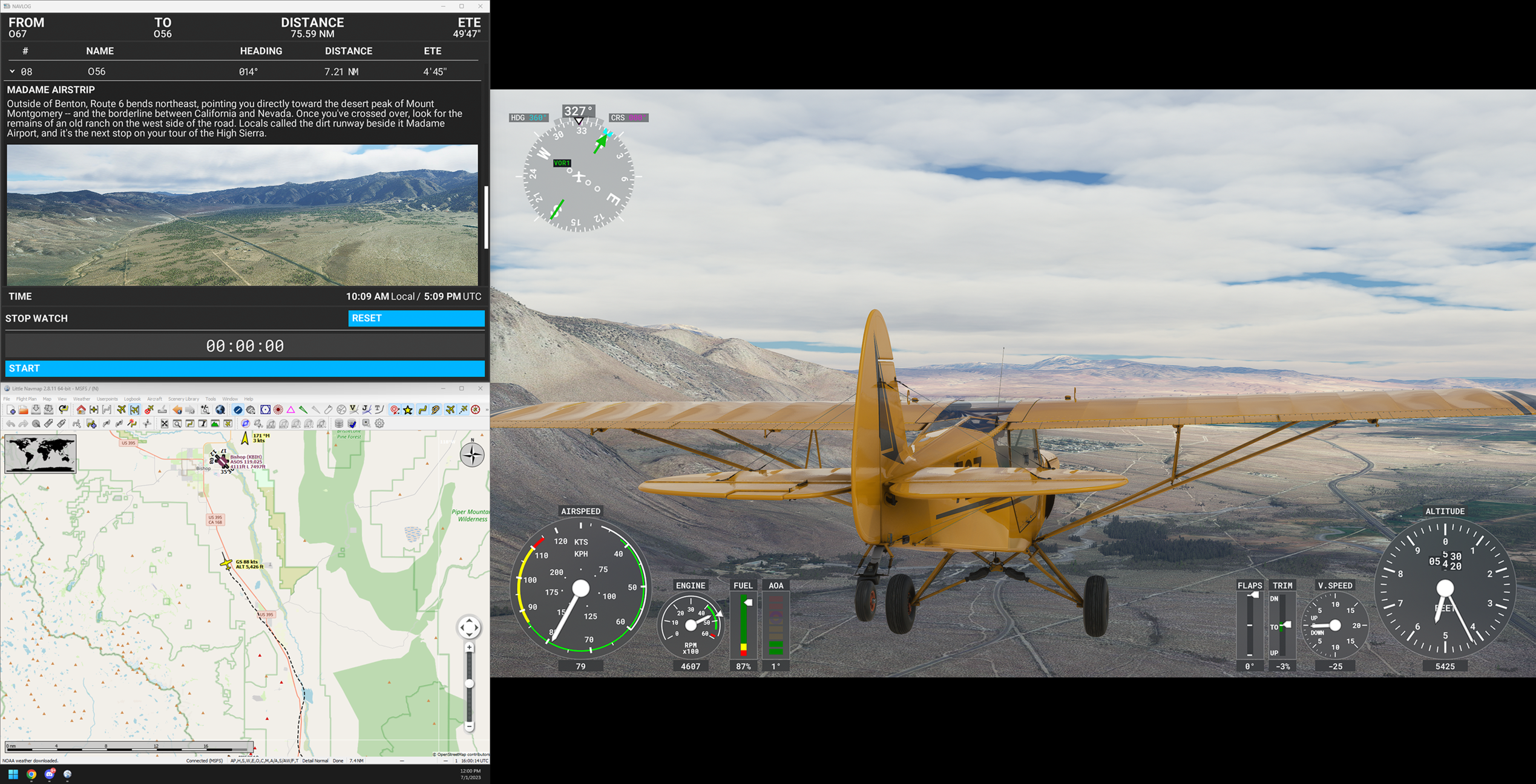Click the Calculate Flight Plan wand icon
Viewport: 1536px width, 784px height.
pyautogui.click(x=132, y=423)
